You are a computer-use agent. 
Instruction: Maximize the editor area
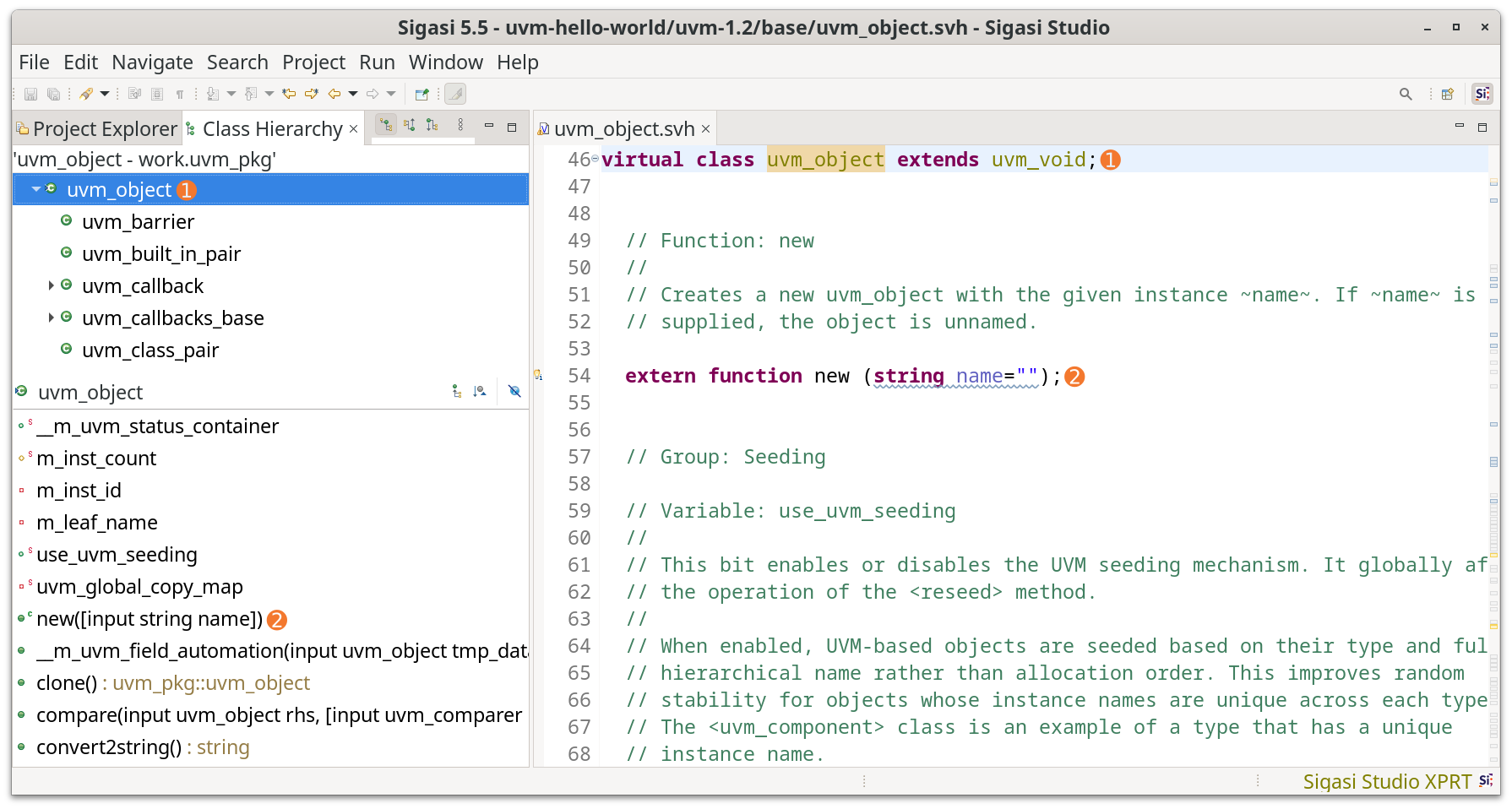1482,127
